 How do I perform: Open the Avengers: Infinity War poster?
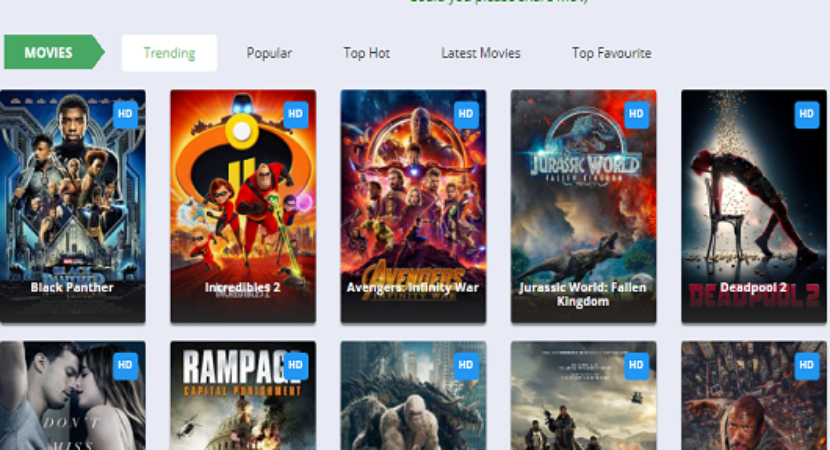(413, 206)
